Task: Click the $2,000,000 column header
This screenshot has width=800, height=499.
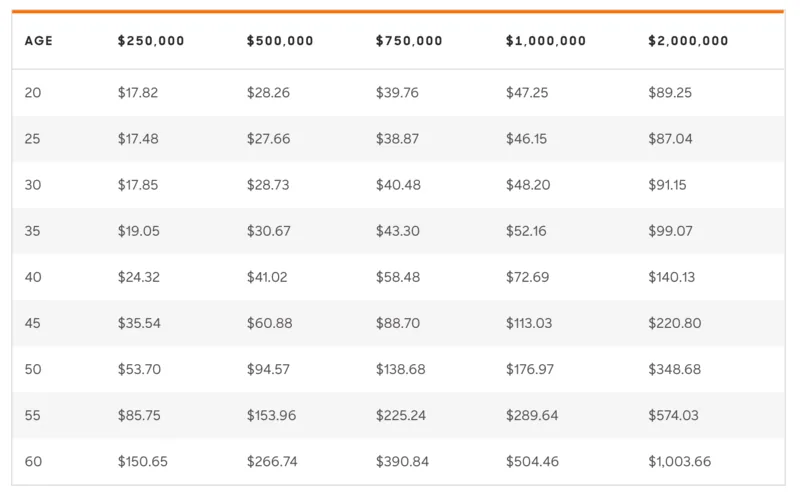Action: 688,42
